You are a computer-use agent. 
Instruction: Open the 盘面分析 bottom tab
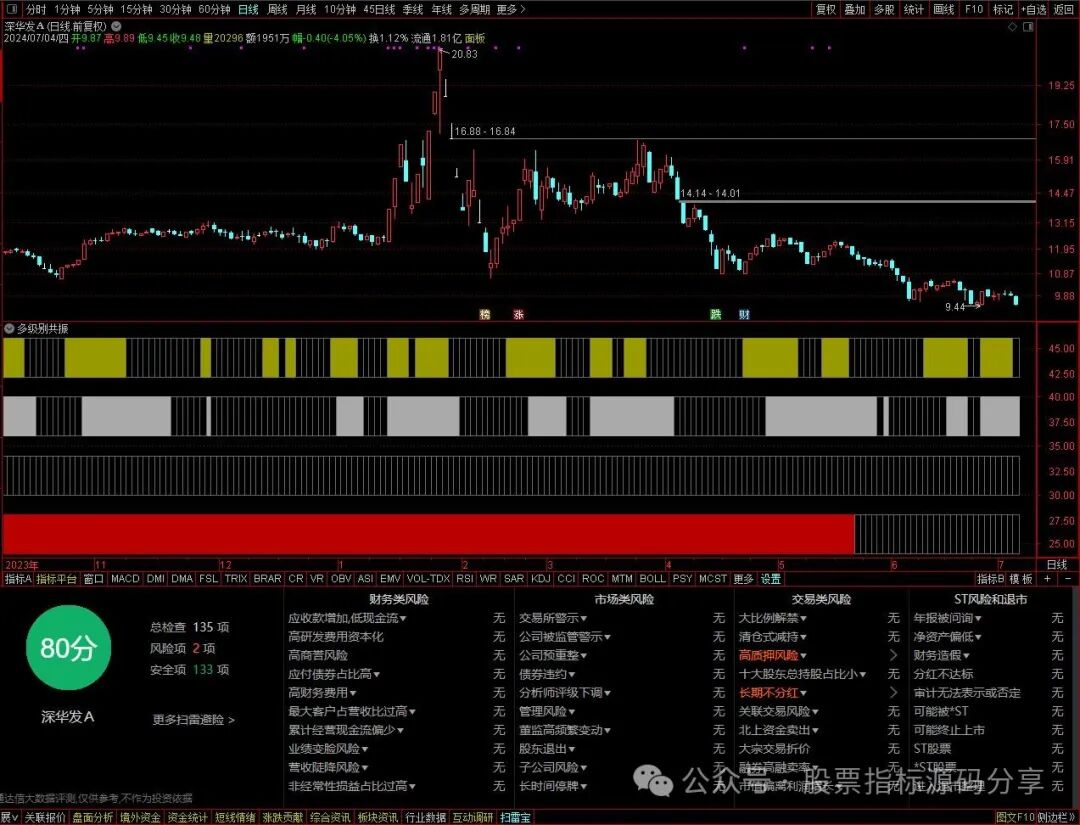[93, 817]
